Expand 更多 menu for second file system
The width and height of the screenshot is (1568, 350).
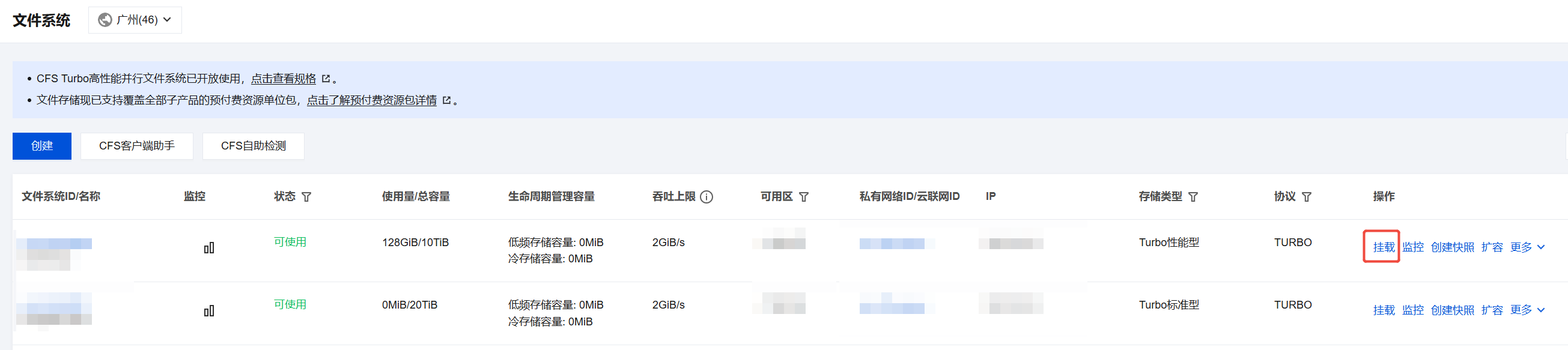coord(1527,310)
